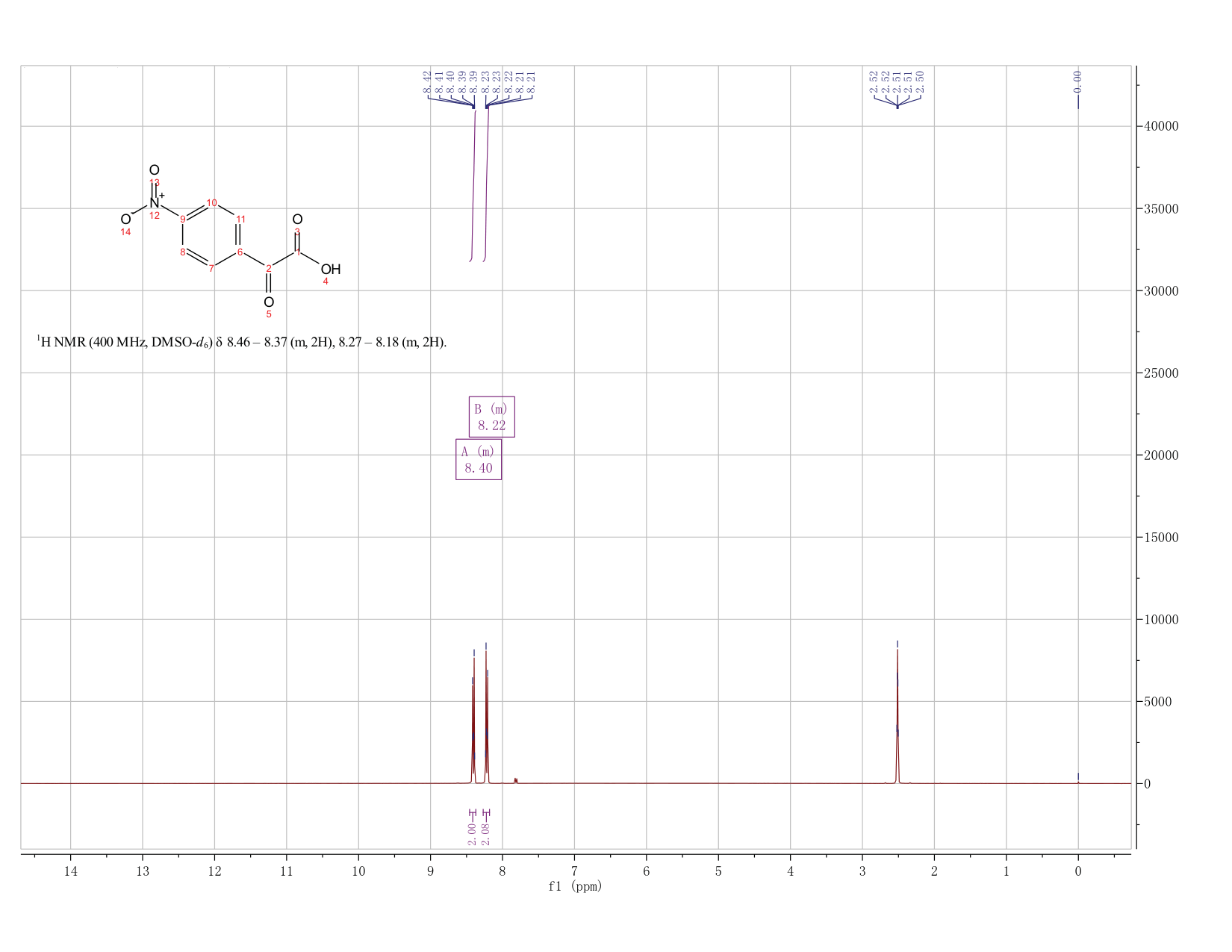Click the OH group in the structure
The image size is (1232, 952).
click(331, 269)
